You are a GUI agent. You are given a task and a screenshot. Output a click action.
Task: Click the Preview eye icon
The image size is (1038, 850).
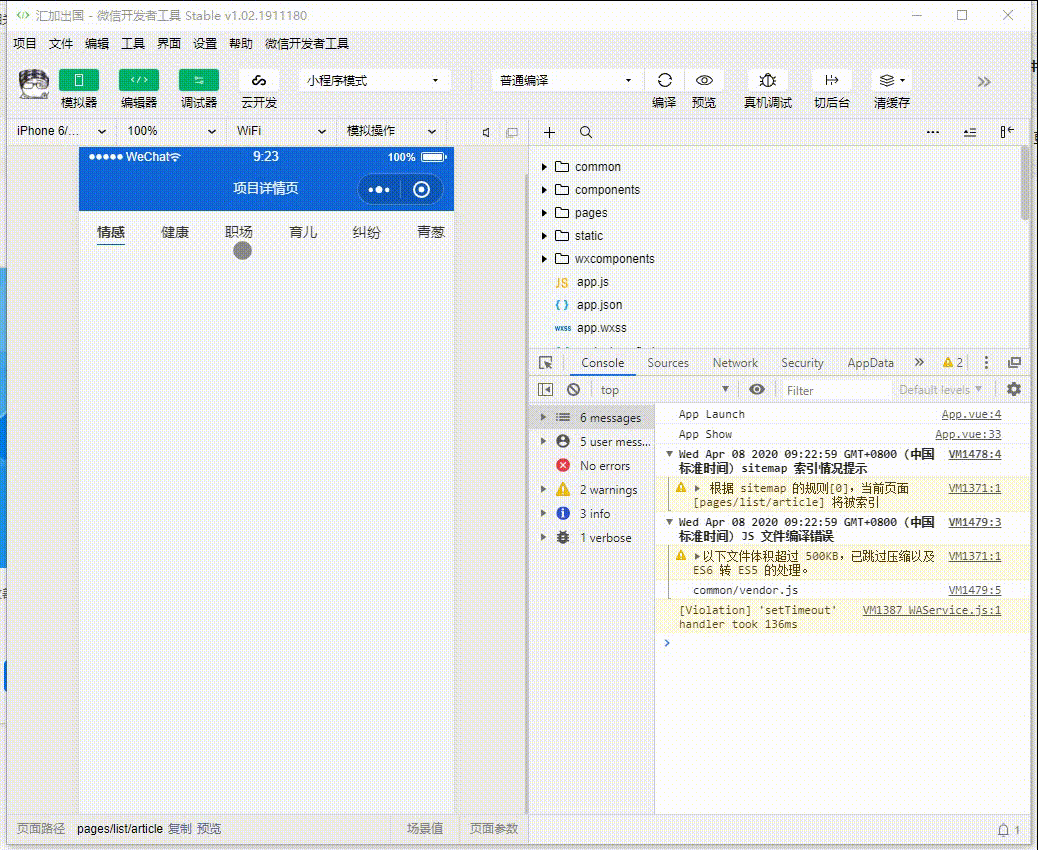click(704, 81)
